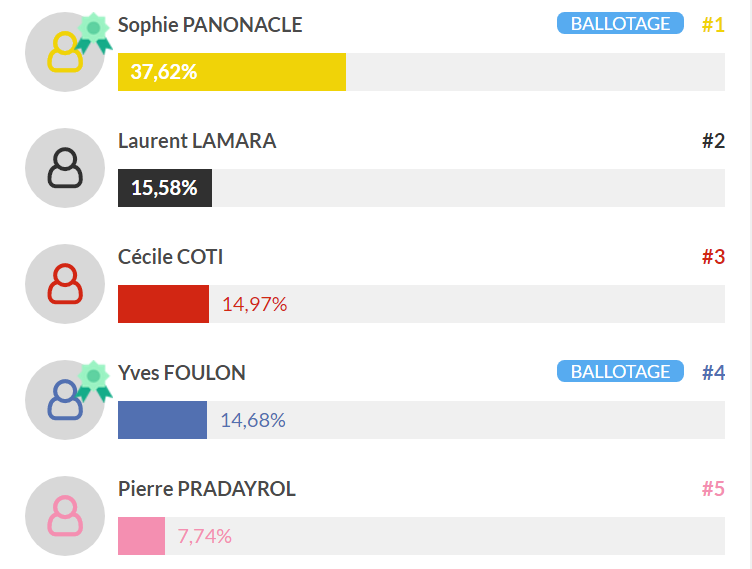Open candidate name Pierre PRADAYROL
Image resolution: width=752 pixels, height=569 pixels.
point(207,489)
